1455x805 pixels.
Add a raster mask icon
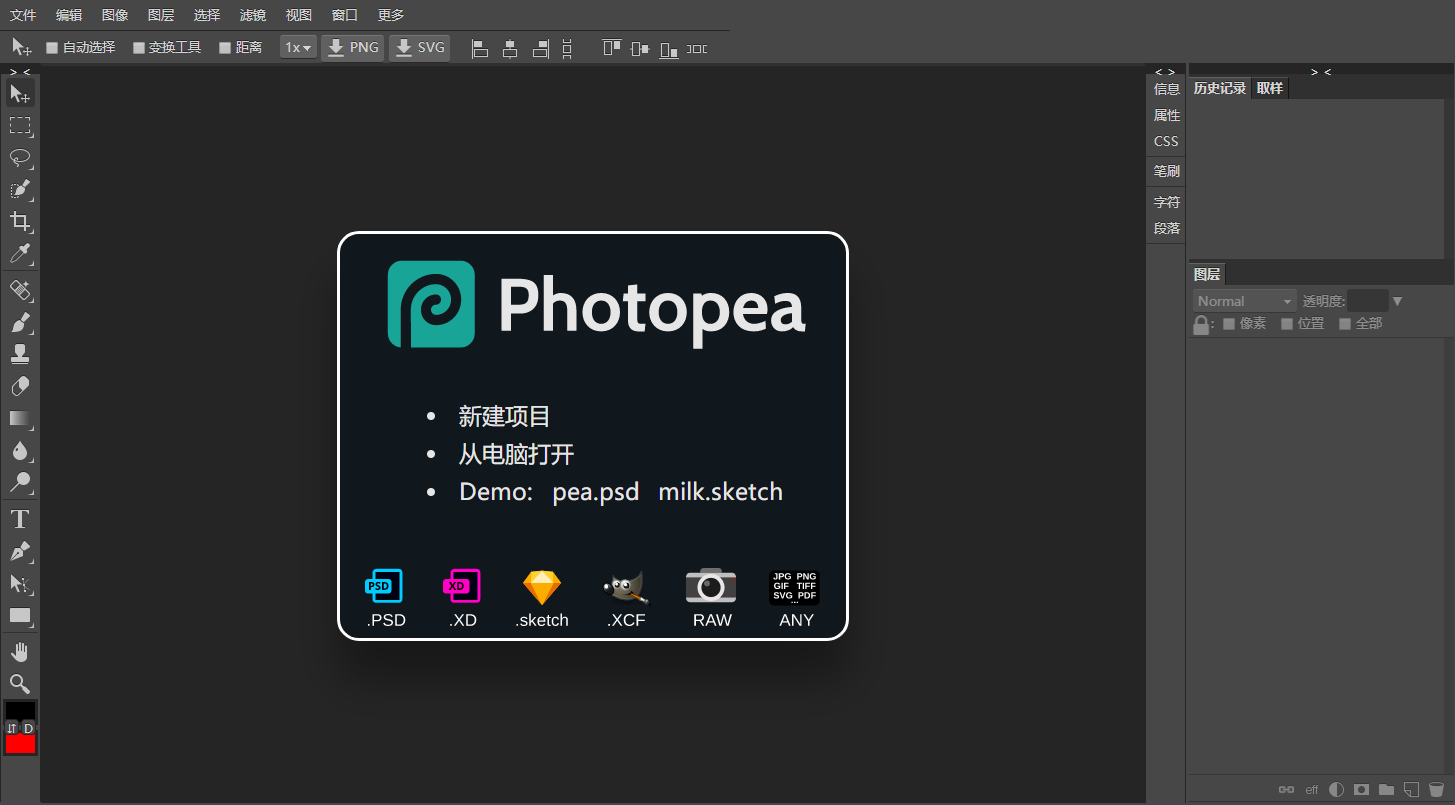pos(1361,790)
